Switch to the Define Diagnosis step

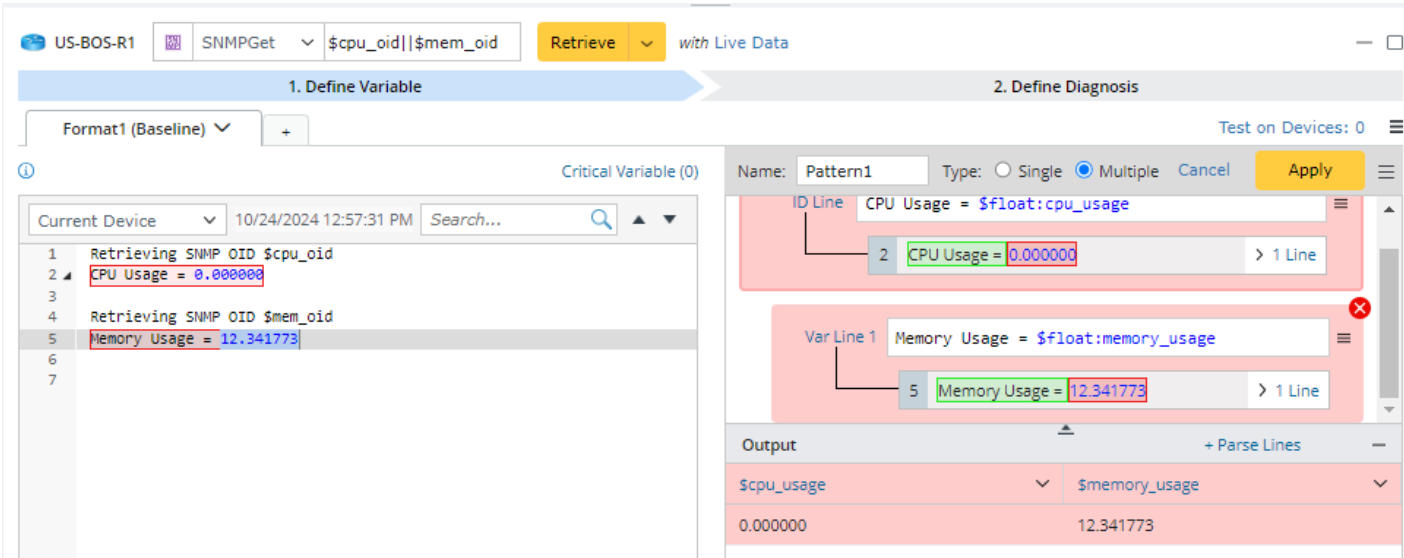[1064, 86]
